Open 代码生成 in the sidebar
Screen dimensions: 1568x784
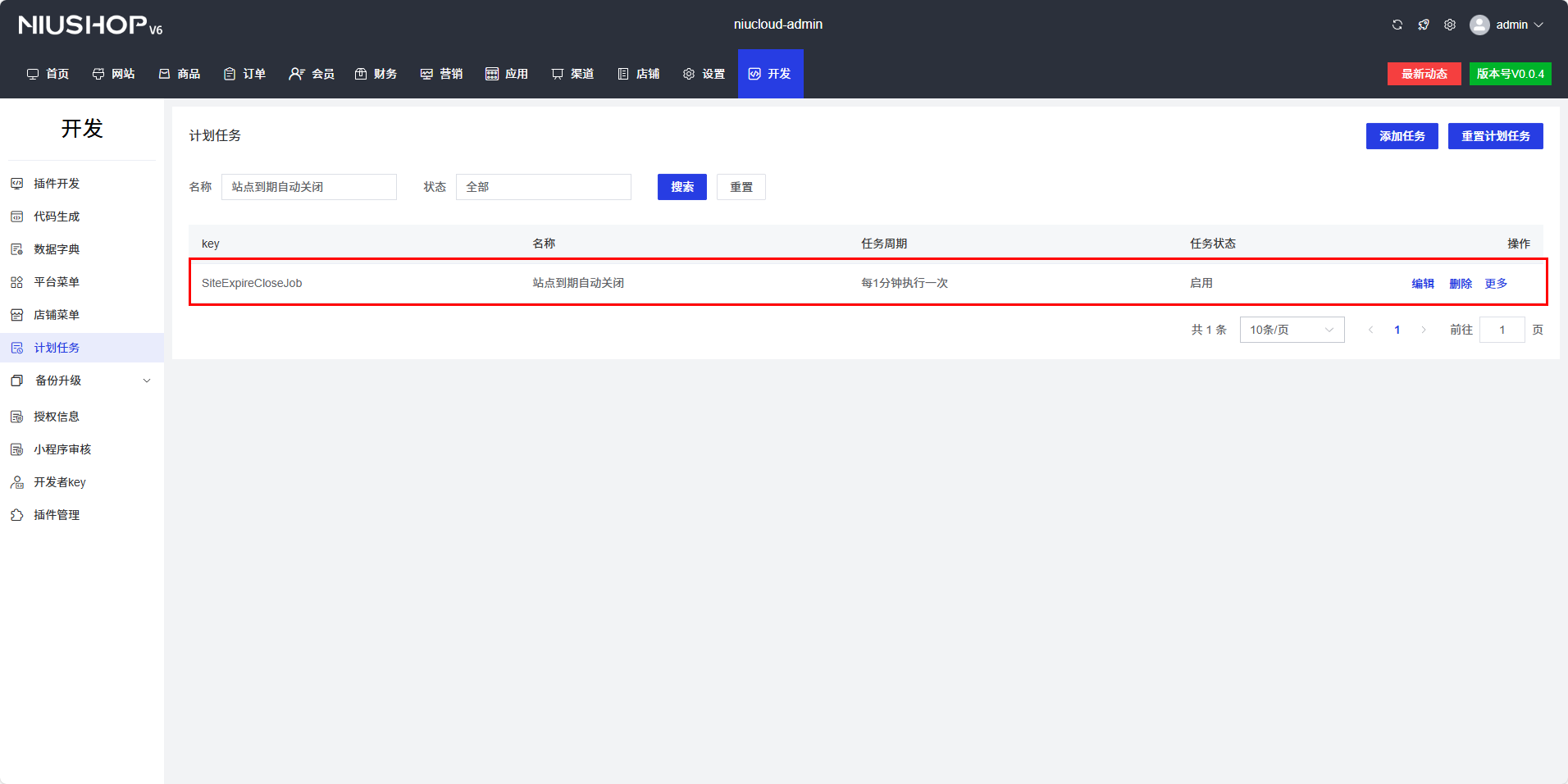click(x=57, y=217)
